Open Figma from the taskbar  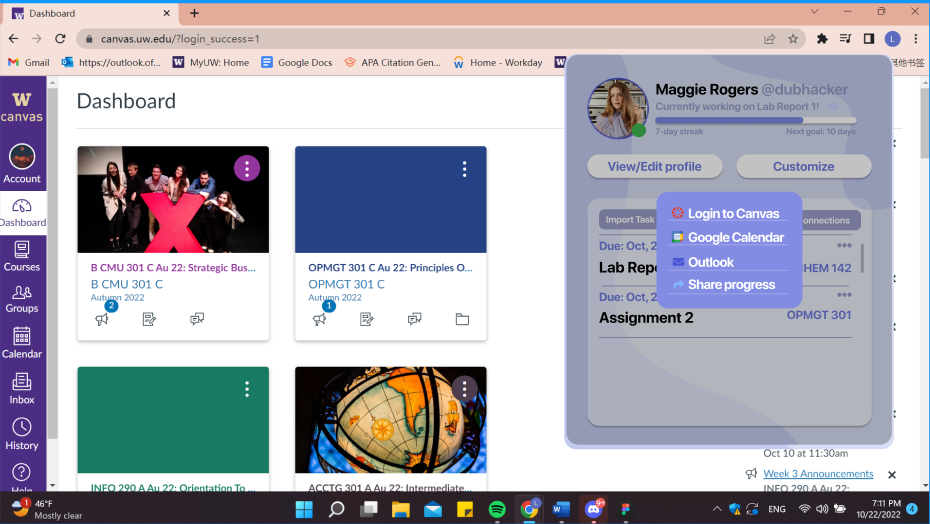tap(625, 509)
